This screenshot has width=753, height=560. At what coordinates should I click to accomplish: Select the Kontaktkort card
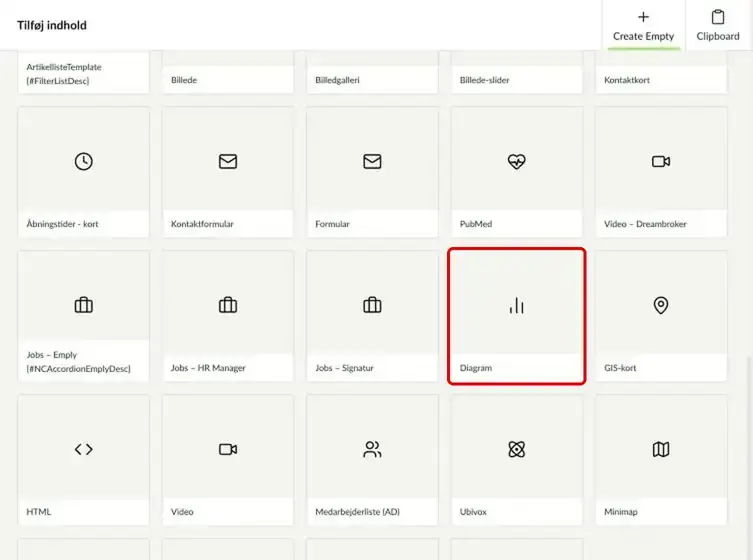(661, 72)
